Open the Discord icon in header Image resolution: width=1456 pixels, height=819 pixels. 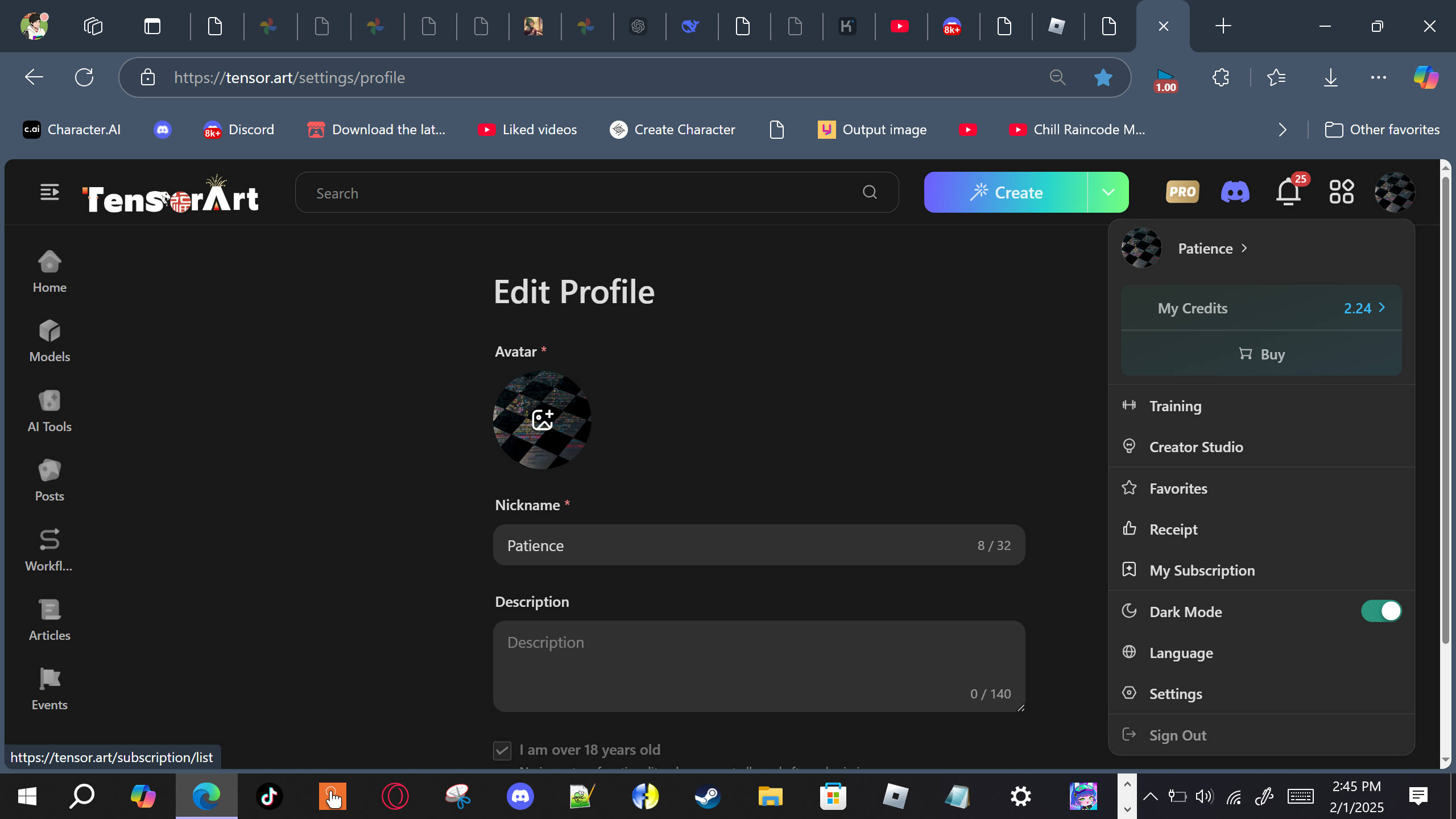tap(1235, 192)
